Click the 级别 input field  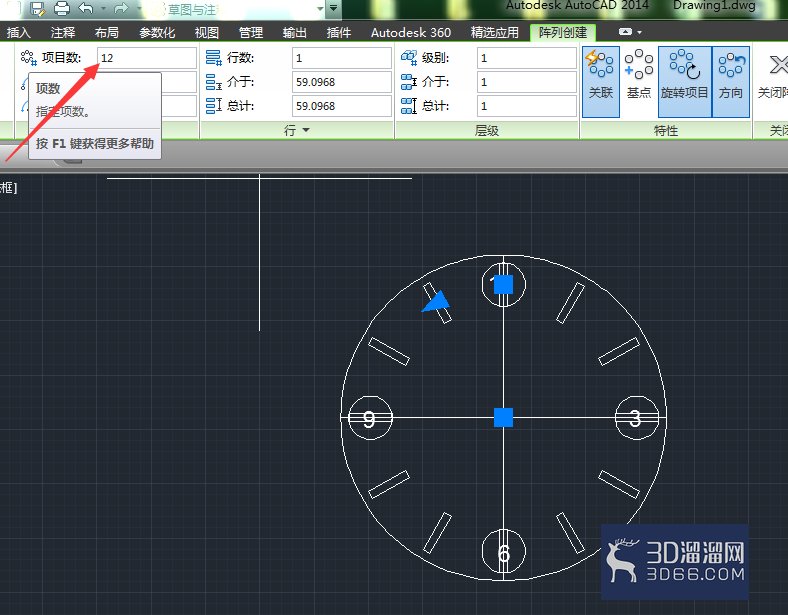(x=527, y=58)
